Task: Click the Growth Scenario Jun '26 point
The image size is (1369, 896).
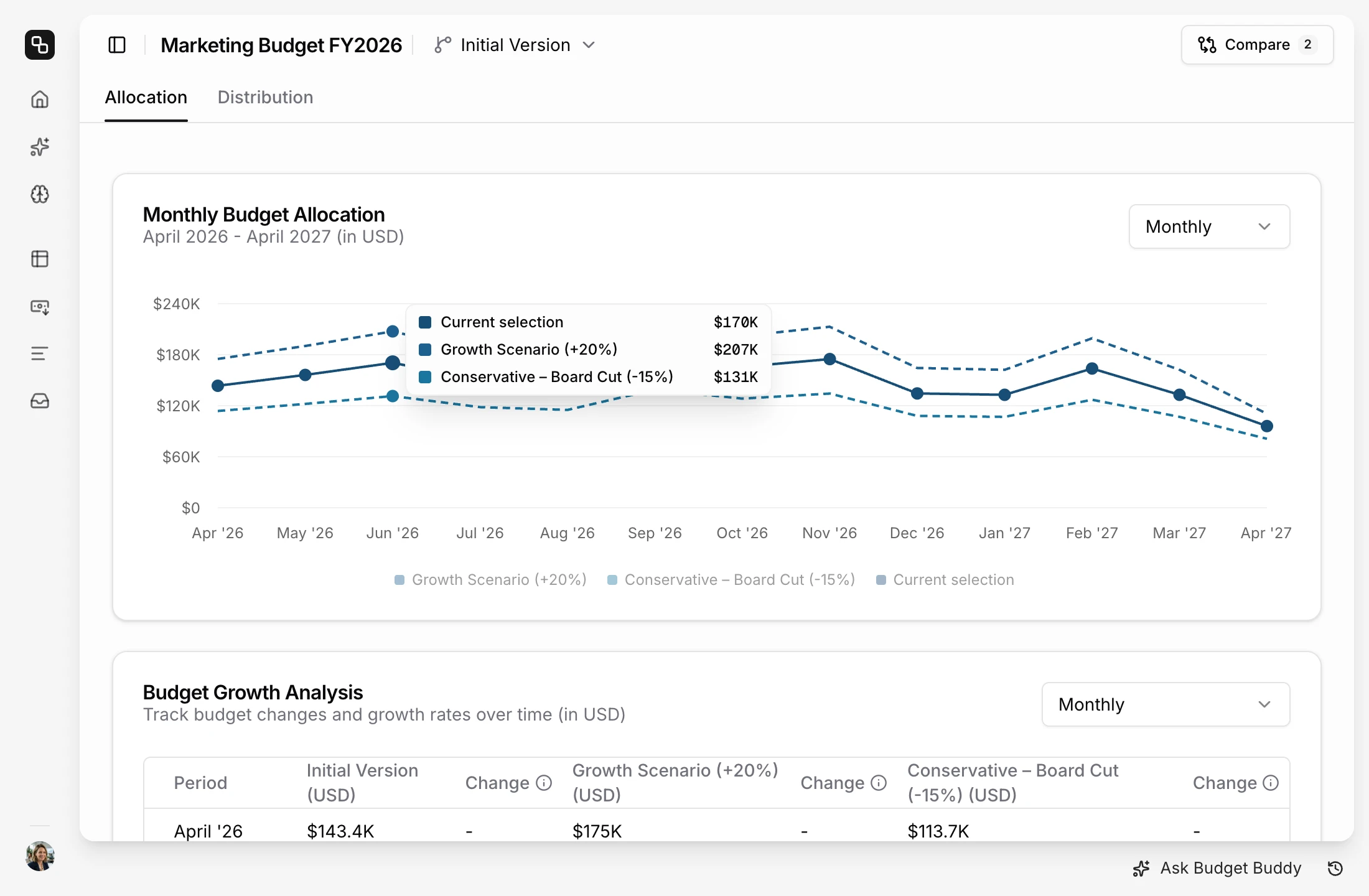Action: tap(393, 331)
